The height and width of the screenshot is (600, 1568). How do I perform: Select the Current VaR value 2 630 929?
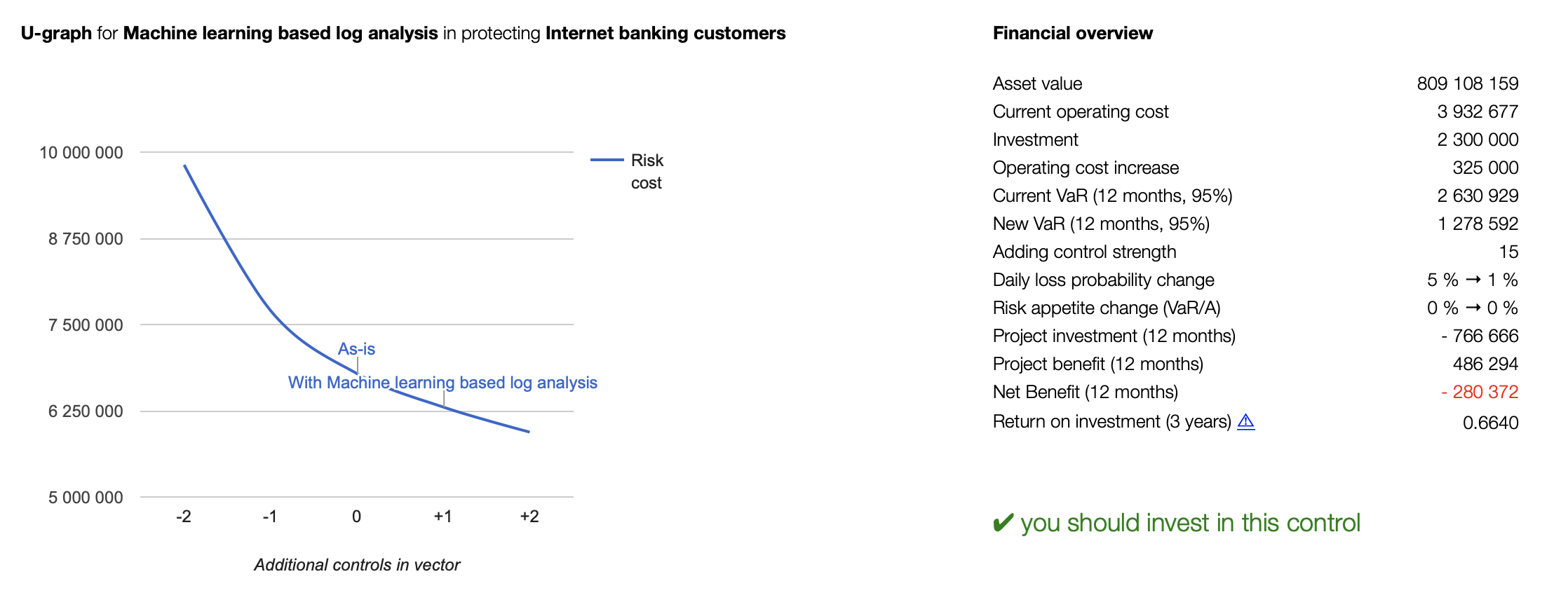(1478, 196)
